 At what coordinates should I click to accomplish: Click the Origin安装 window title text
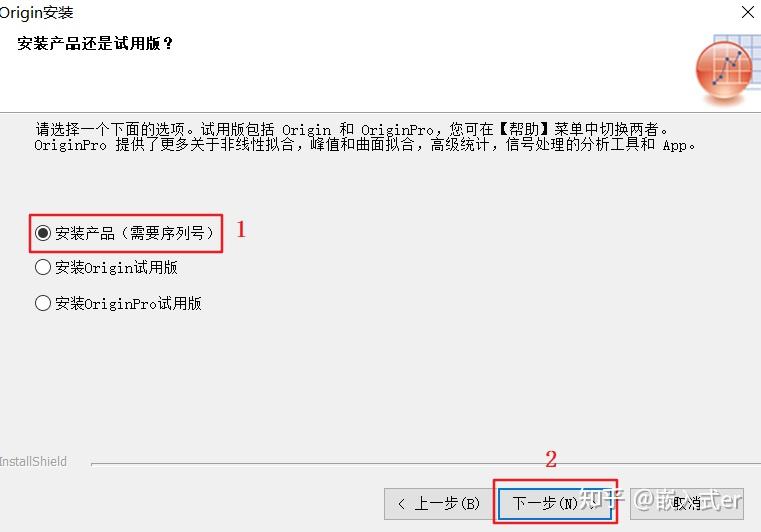36,12
